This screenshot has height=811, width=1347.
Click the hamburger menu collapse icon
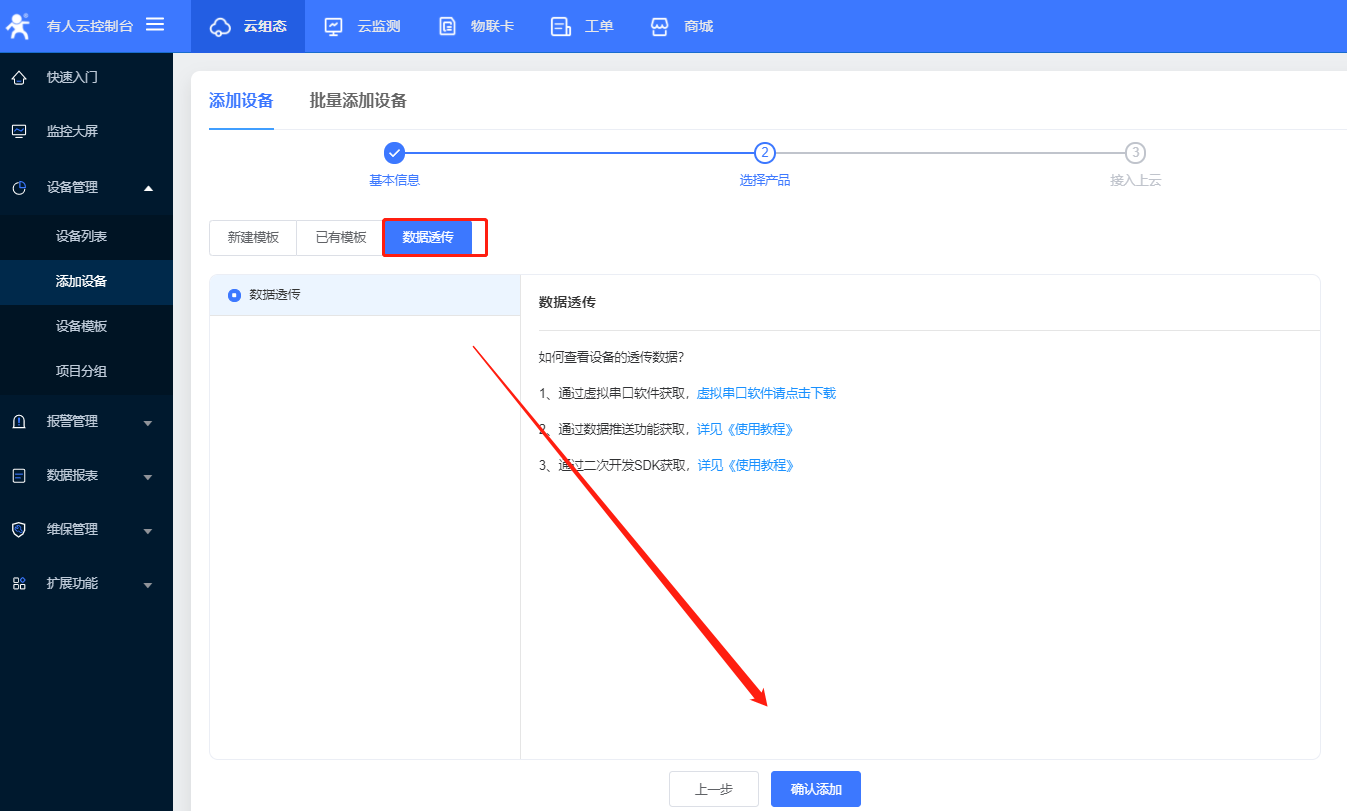[155, 25]
